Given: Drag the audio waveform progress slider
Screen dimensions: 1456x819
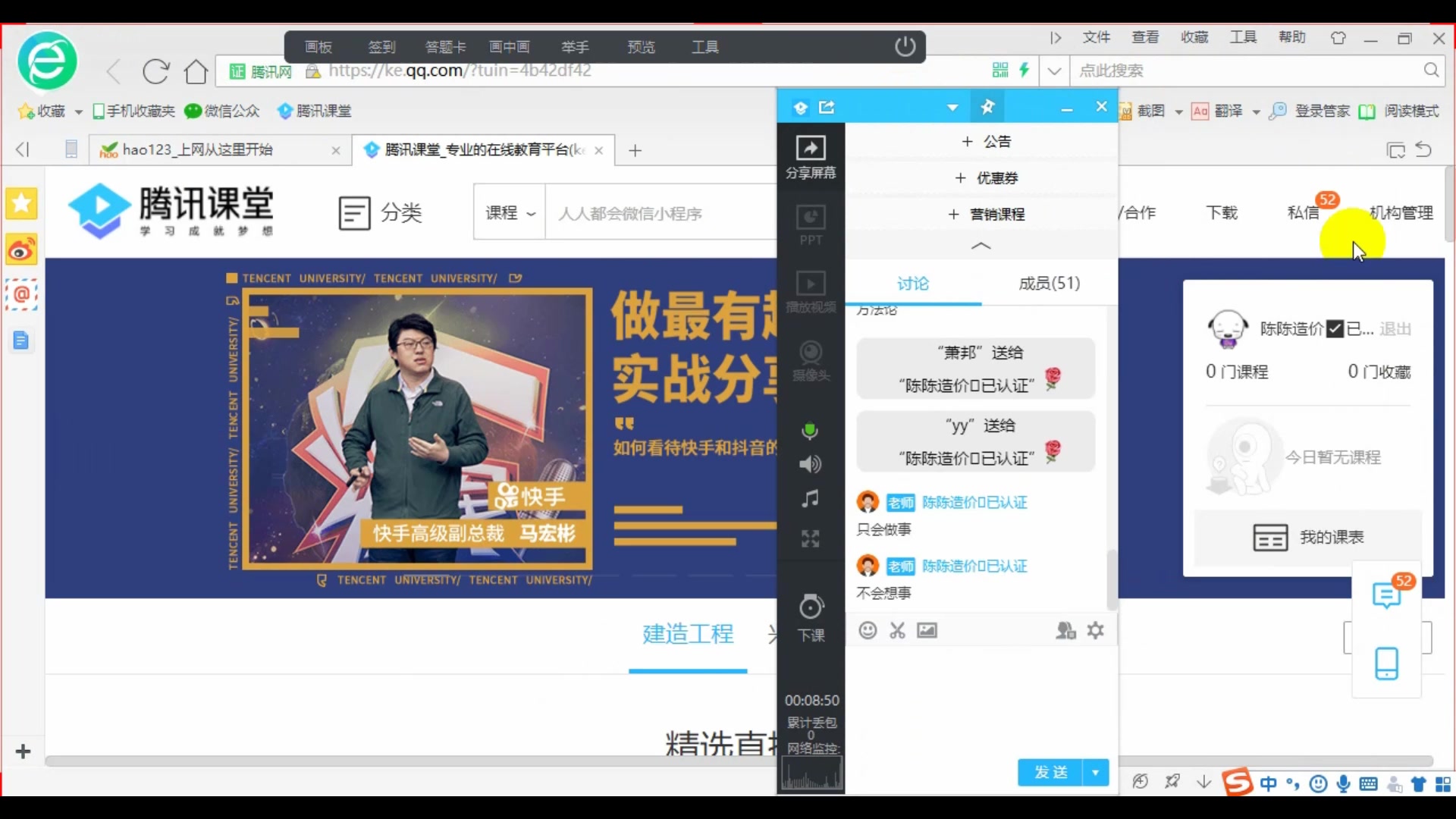Looking at the screenshot, I should [x=812, y=776].
